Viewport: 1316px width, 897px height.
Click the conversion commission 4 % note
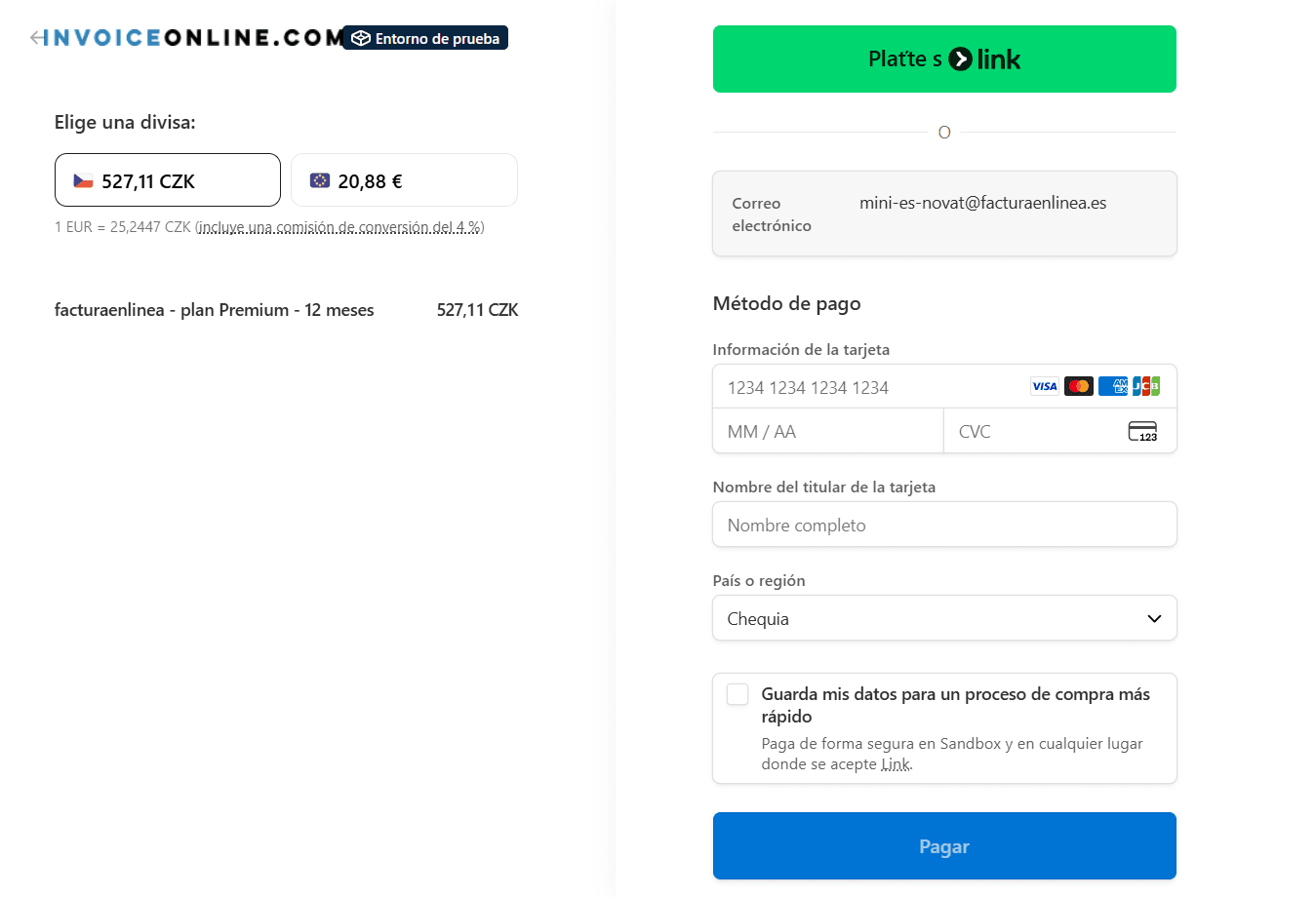click(x=340, y=227)
